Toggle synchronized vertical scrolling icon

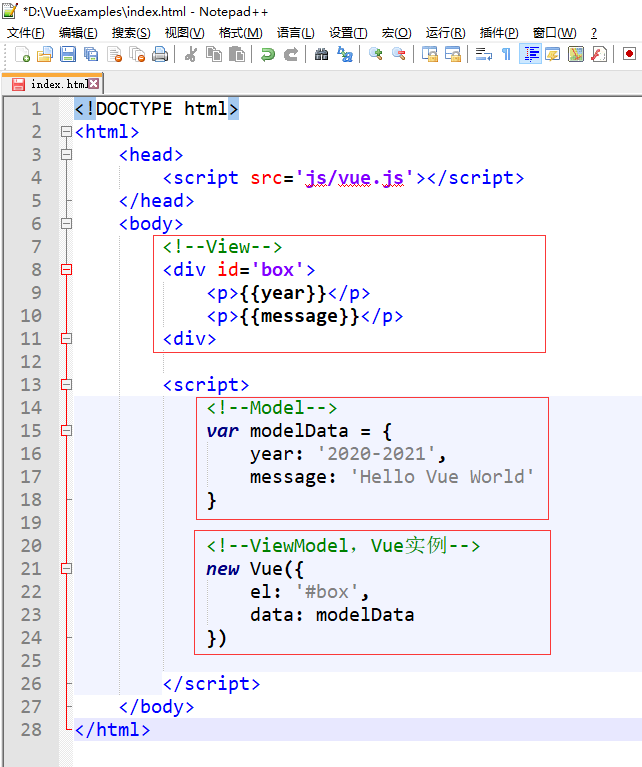[x=430, y=54]
